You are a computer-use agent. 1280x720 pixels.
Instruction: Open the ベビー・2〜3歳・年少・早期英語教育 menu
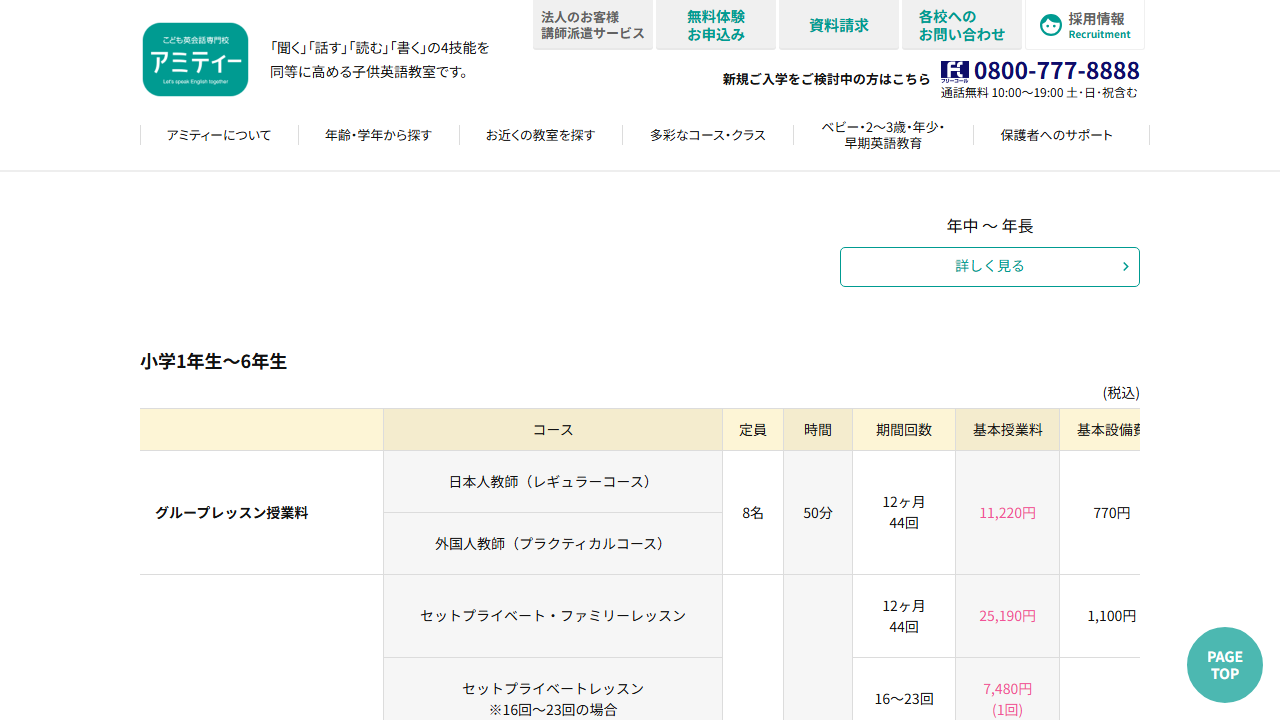[883, 135]
